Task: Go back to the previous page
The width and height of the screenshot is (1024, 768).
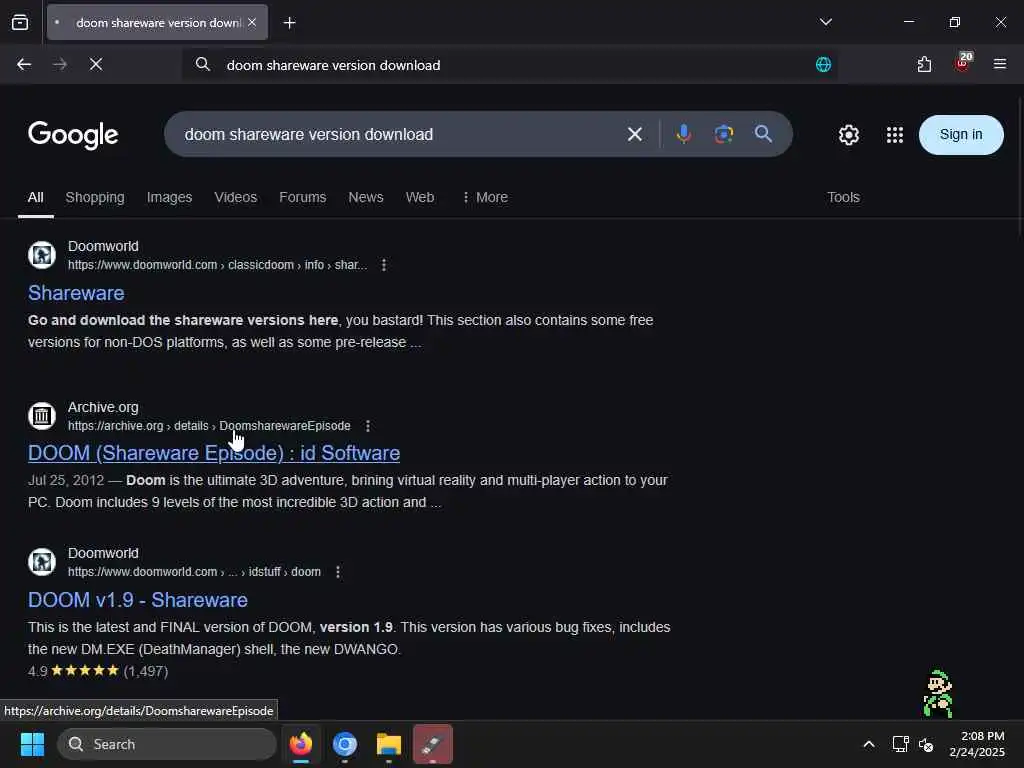Action: [x=24, y=64]
